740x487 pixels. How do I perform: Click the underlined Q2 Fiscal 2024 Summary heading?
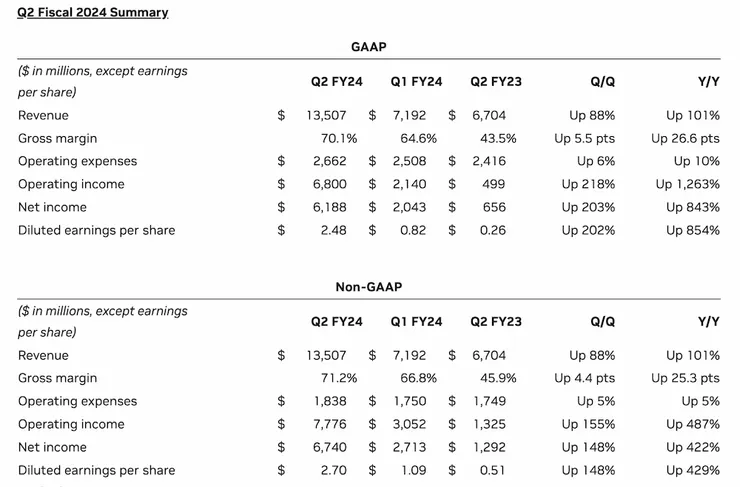tap(93, 13)
